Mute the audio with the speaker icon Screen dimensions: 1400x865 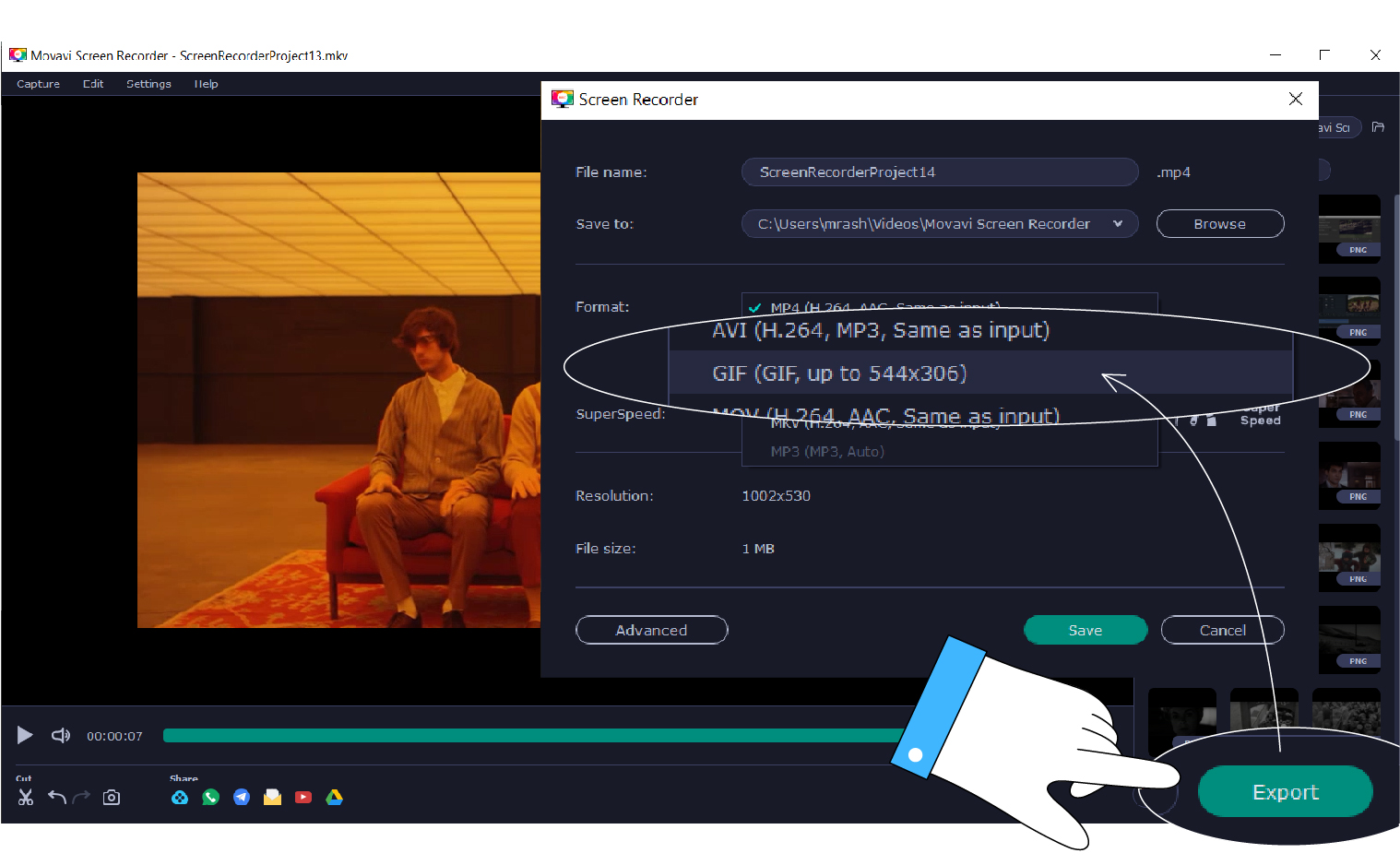click(x=61, y=735)
